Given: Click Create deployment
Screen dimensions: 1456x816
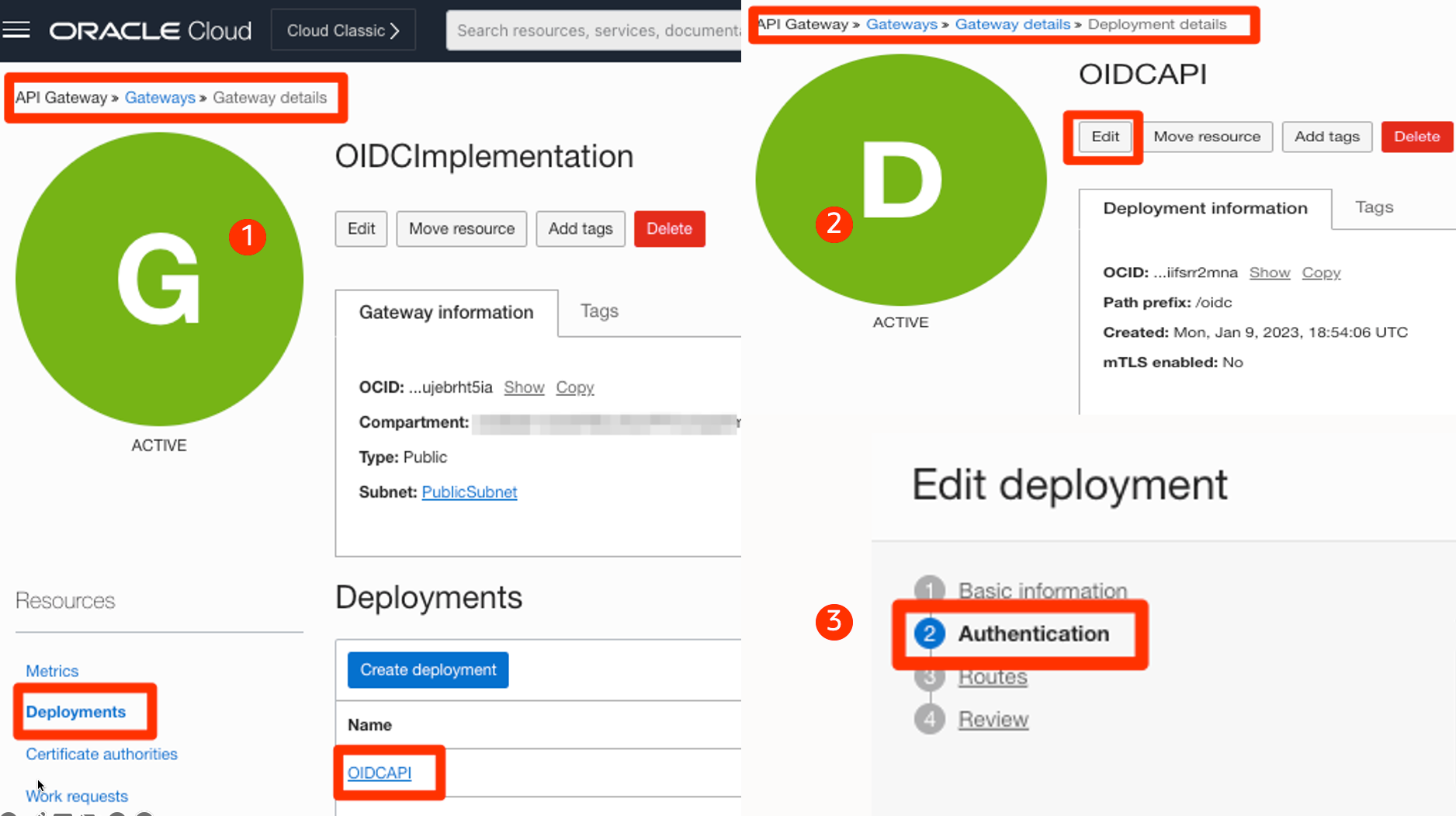Looking at the screenshot, I should tap(427, 669).
